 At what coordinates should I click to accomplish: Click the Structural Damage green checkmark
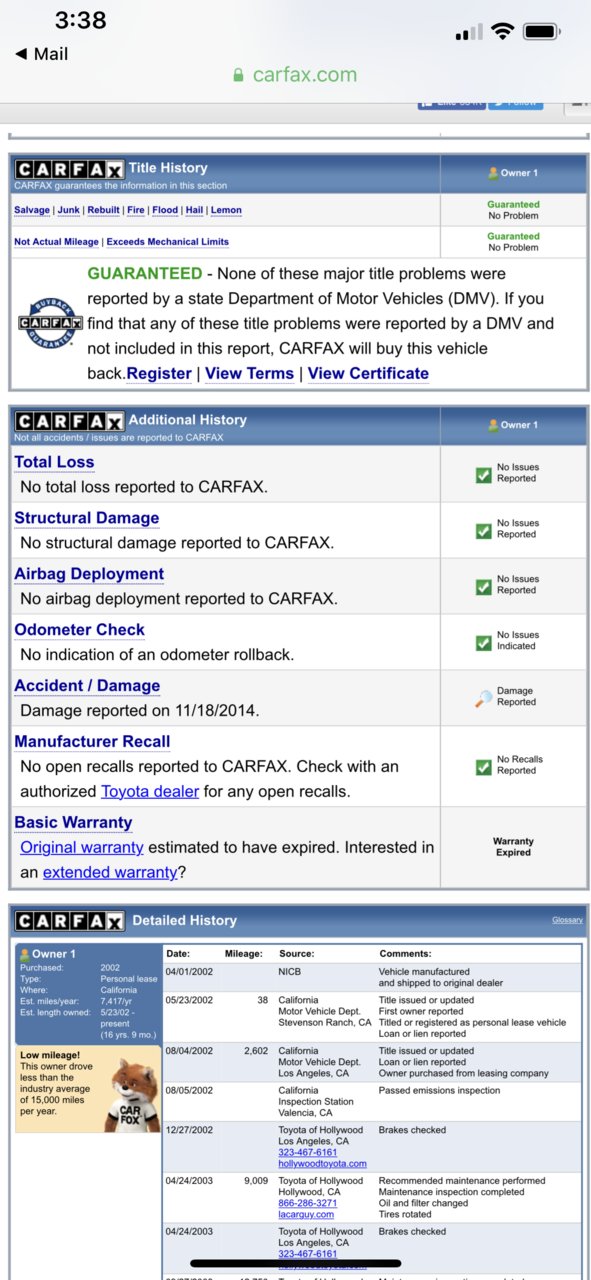tap(483, 529)
